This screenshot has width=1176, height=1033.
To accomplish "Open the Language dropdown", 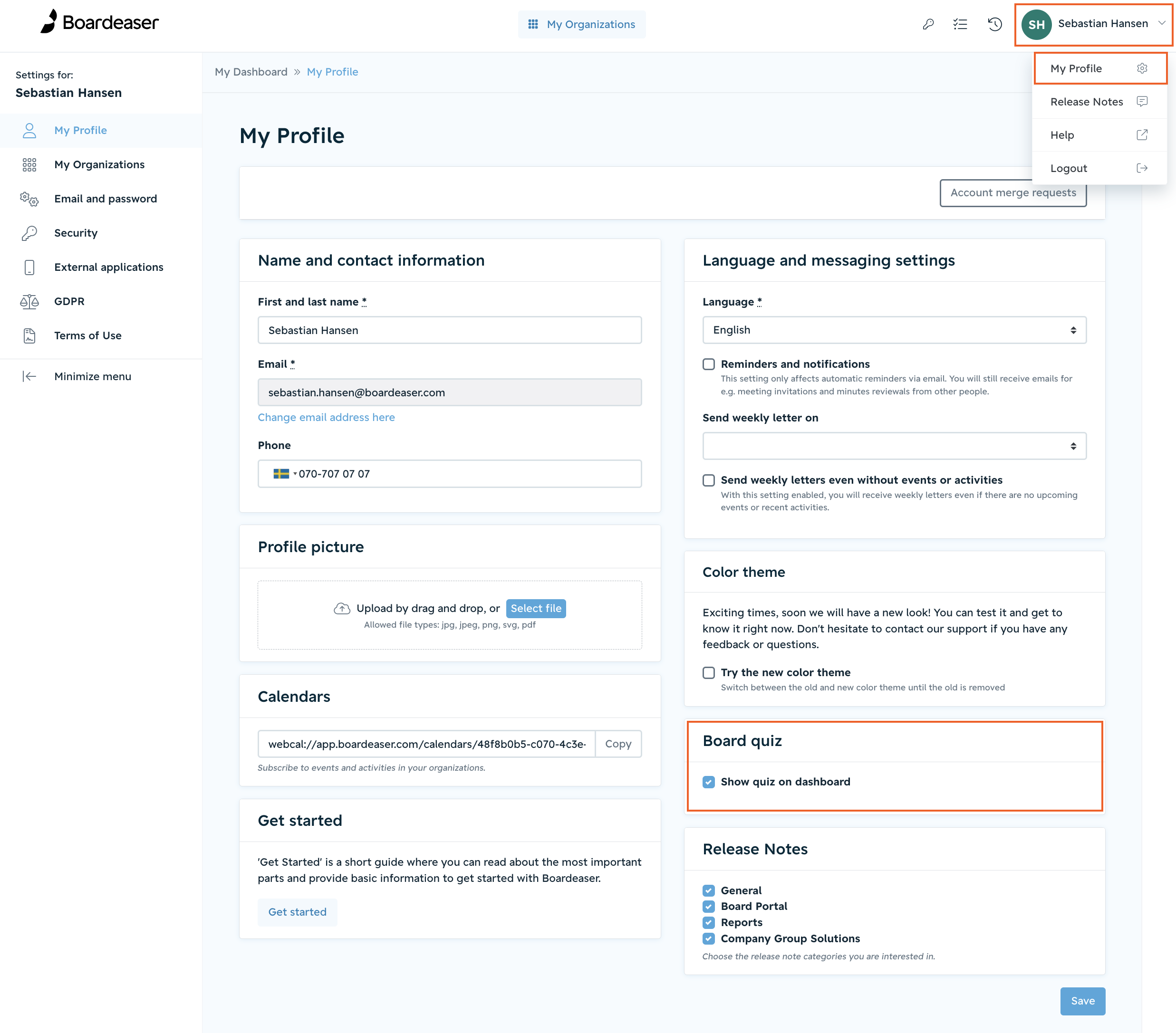I will [894, 330].
